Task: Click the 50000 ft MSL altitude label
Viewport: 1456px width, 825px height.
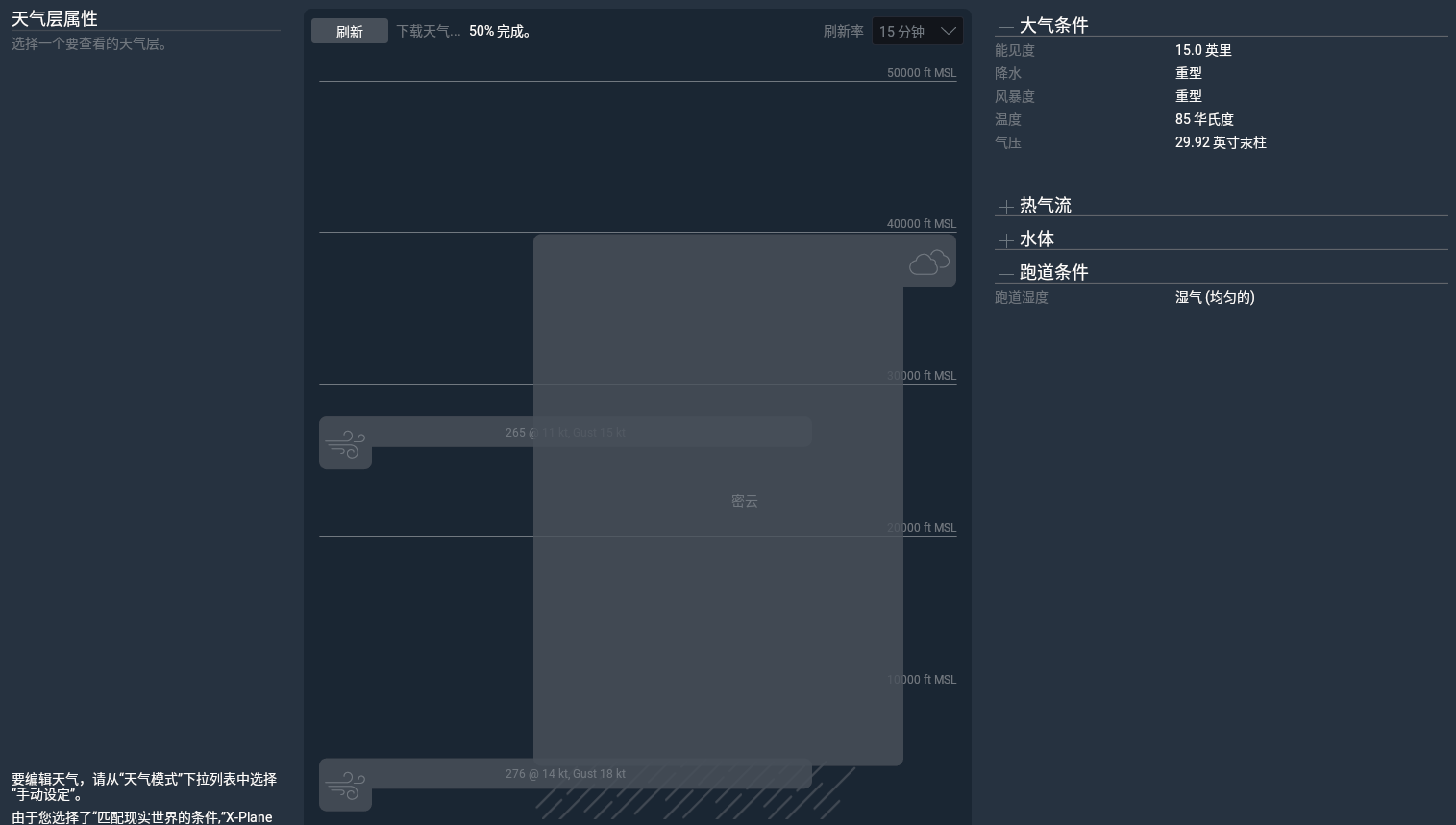Action: tap(921, 73)
